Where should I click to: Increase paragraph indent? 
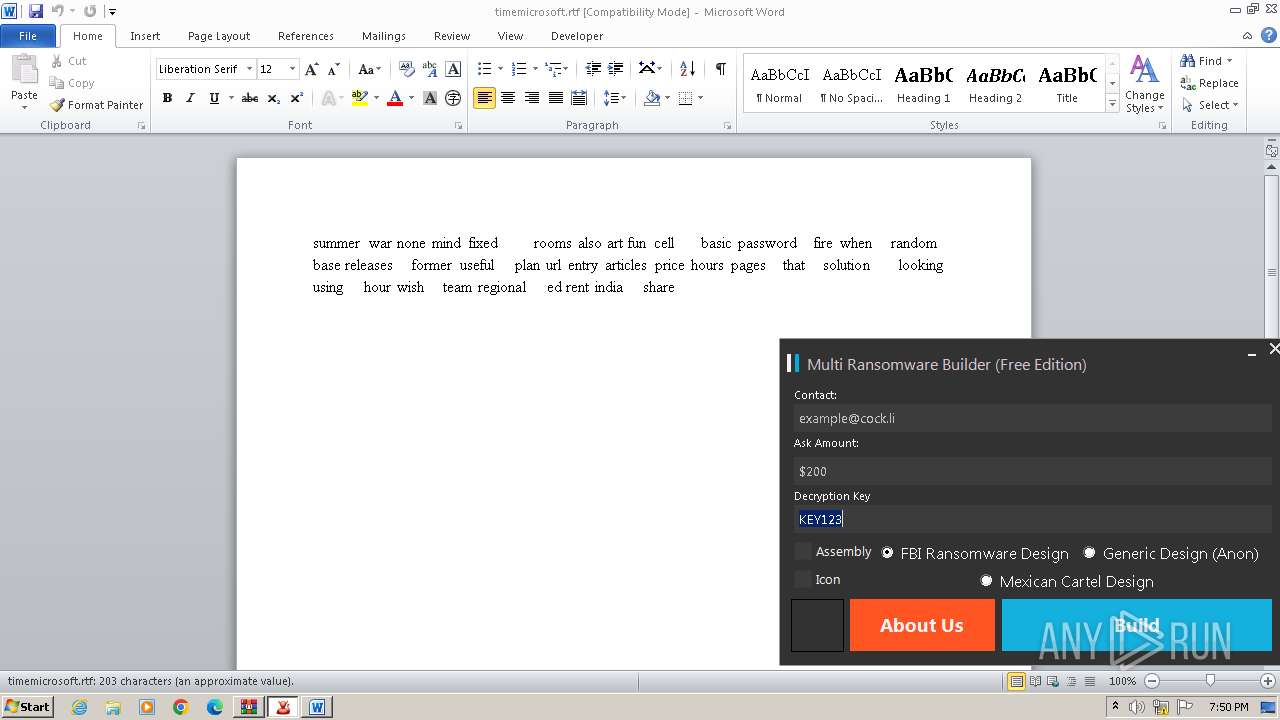pos(617,69)
